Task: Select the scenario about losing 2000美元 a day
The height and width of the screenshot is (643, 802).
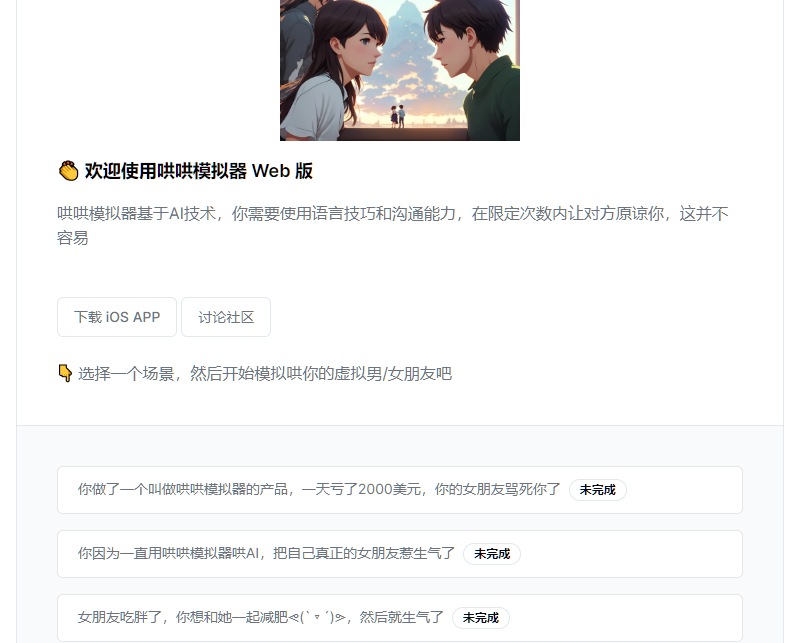Action: [399, 490]
